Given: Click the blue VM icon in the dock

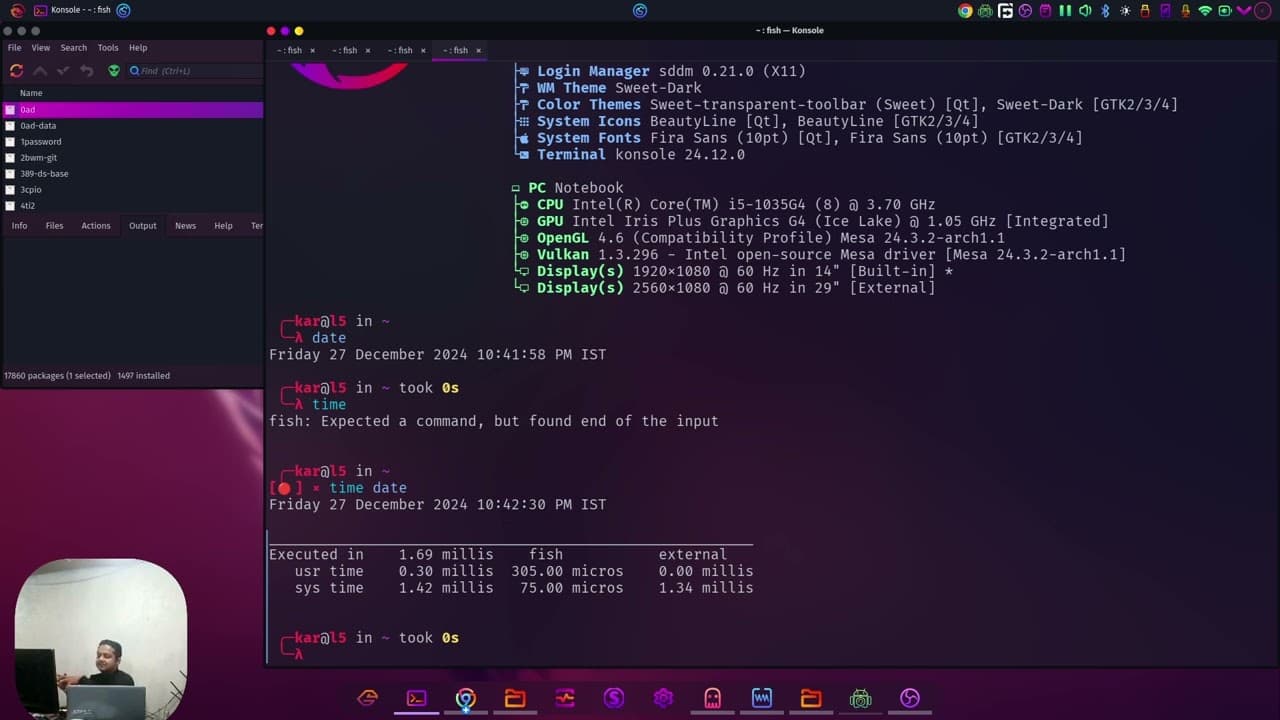Looking at the screenshot, I should [x=762, y=698].
